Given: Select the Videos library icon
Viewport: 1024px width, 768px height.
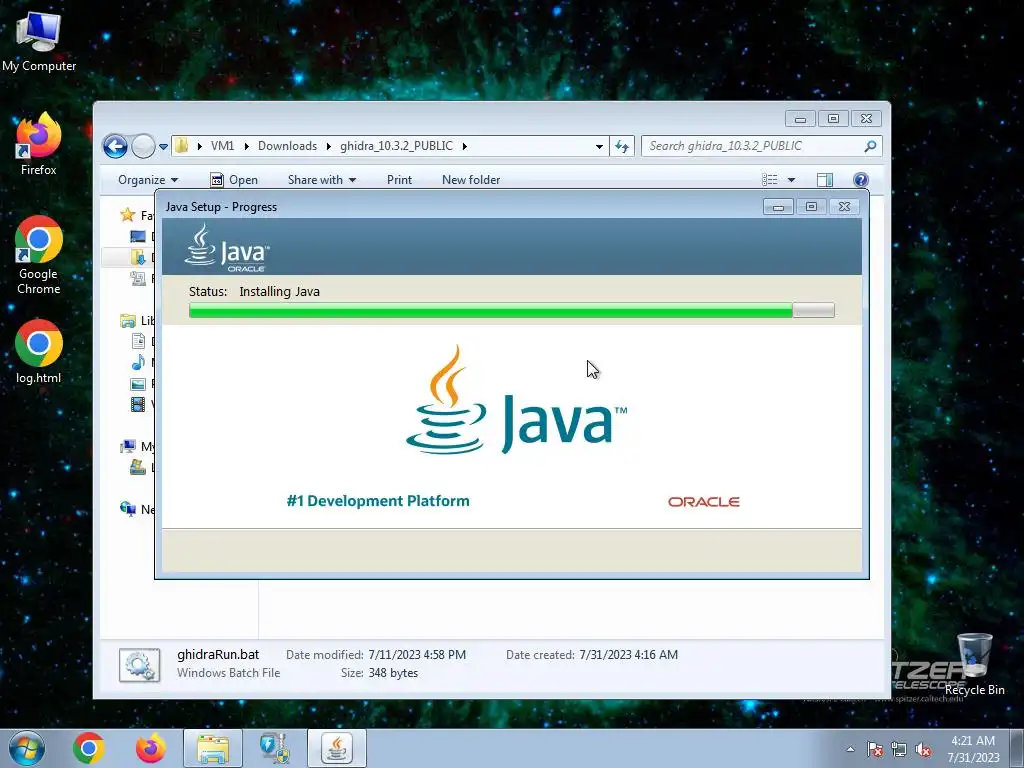Looking at the screenshot, I should [138, 405].
